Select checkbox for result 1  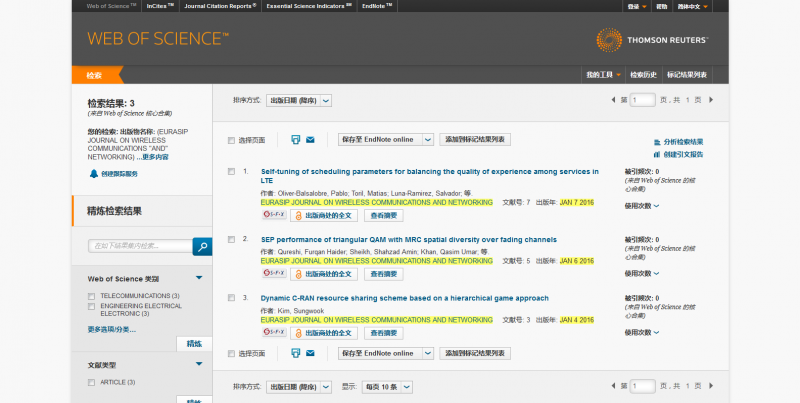(x=231, y=172)
